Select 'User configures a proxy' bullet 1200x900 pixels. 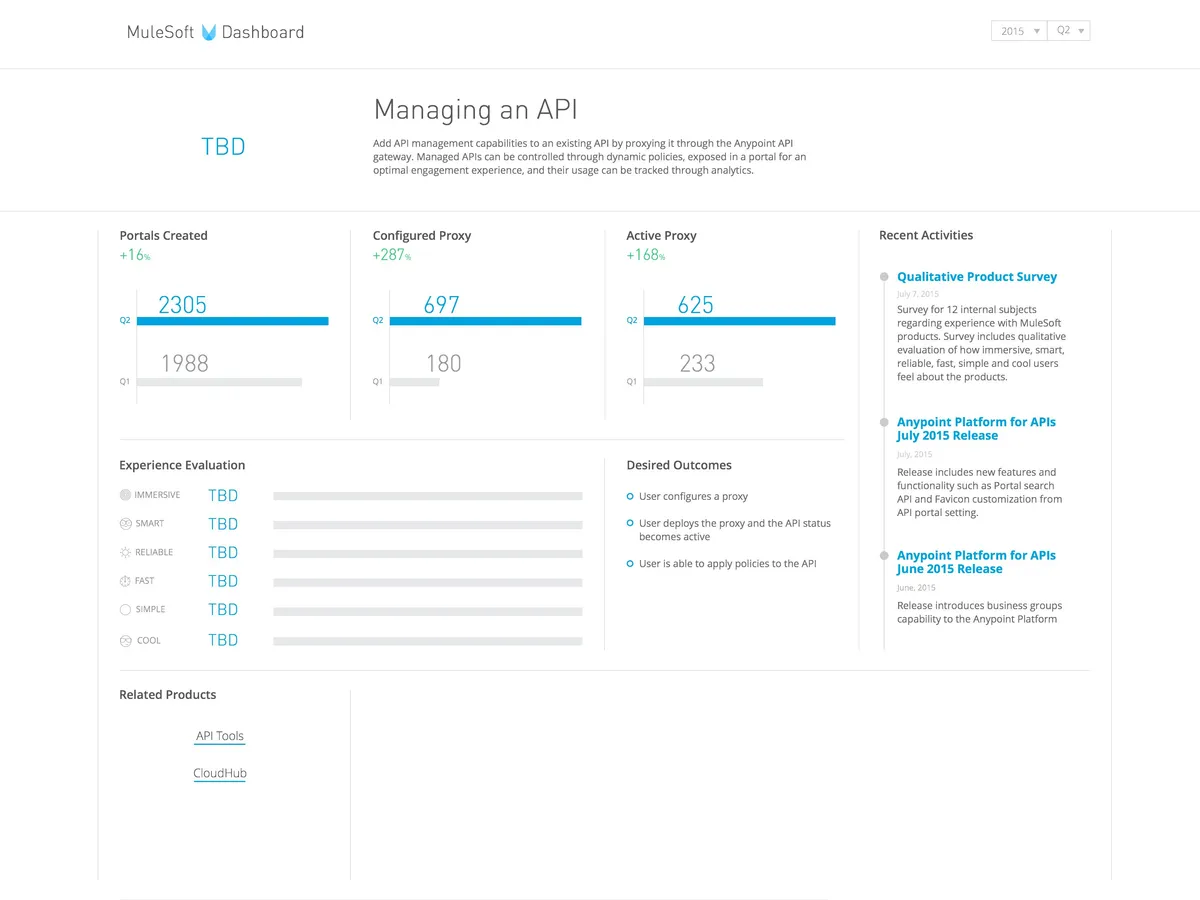630,496
